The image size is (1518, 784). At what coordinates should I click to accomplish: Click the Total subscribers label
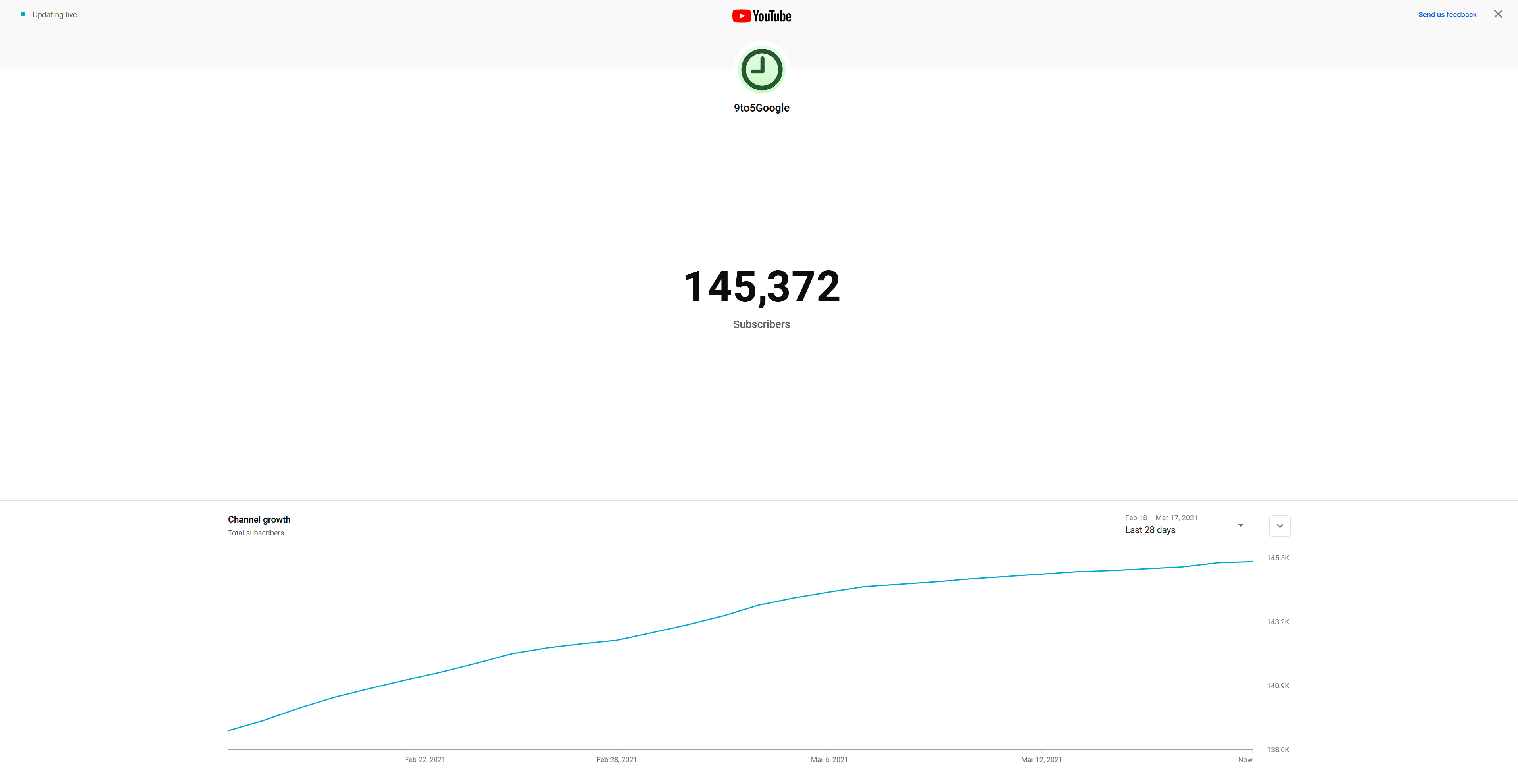(x=256, y=532)
